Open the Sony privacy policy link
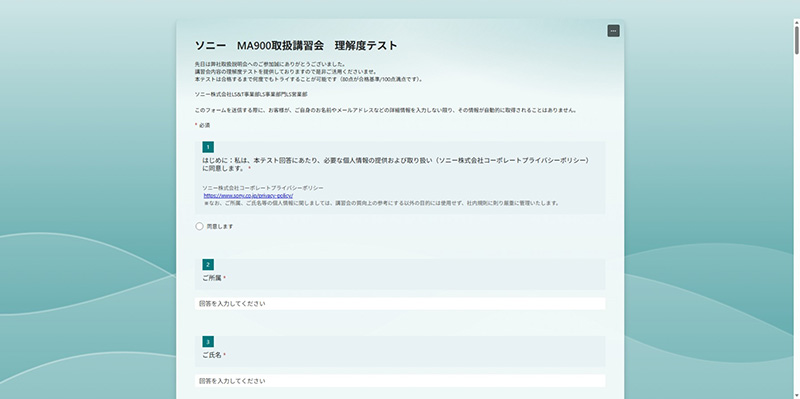800x399 pixels. pyautogui.click(x=248, y=195)
